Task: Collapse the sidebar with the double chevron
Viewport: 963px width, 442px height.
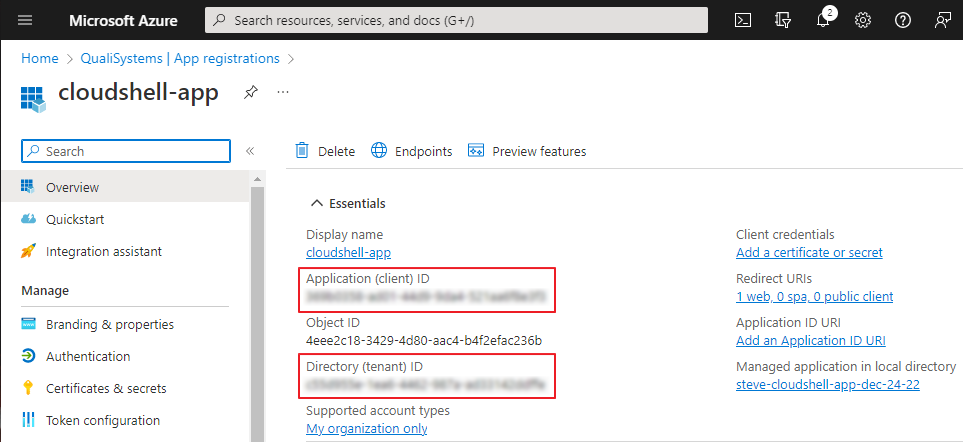Action: coord(250,151)
